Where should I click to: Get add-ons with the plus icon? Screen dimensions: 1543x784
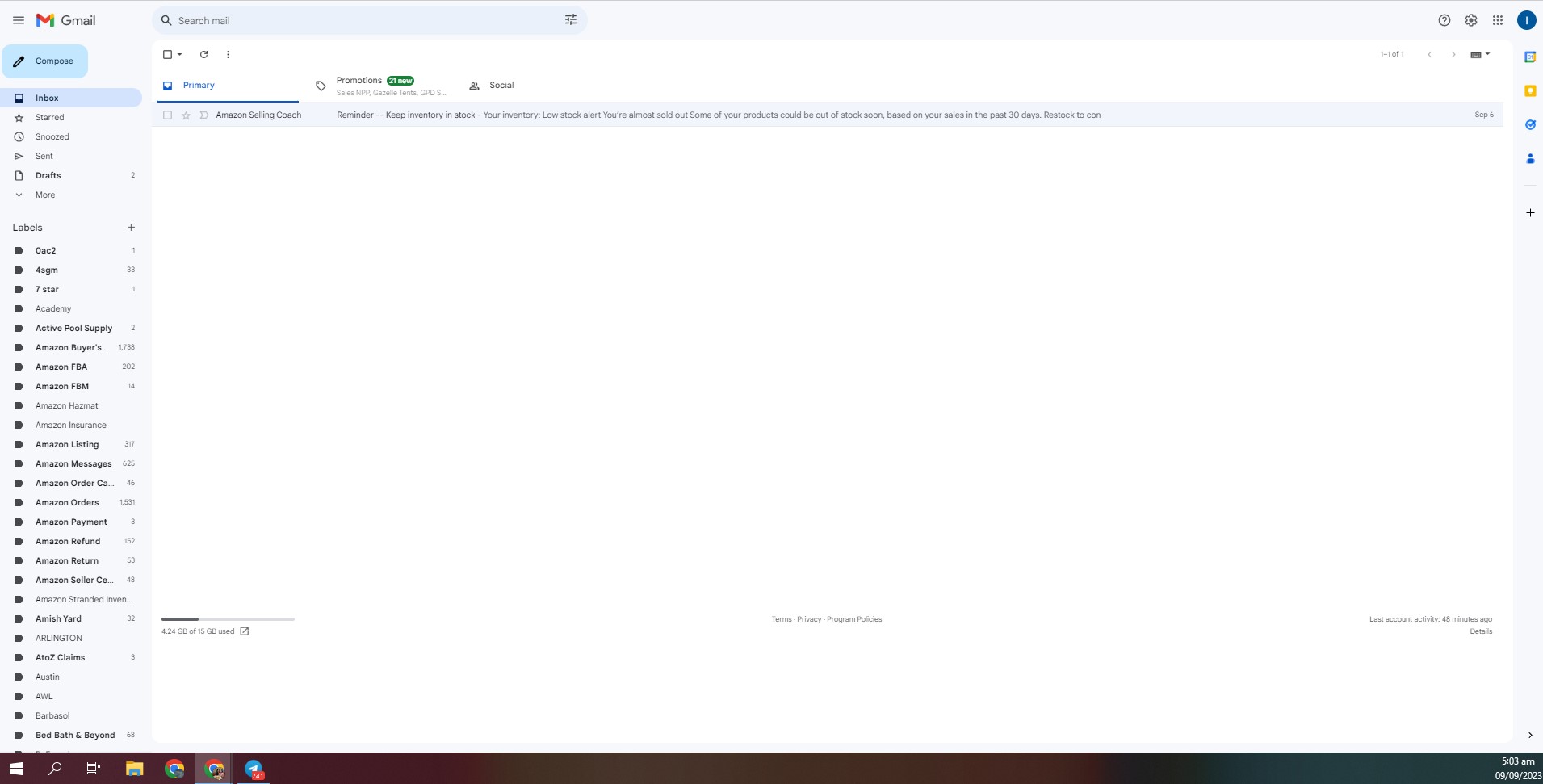pyautogui.click(x=1530, y=213)
